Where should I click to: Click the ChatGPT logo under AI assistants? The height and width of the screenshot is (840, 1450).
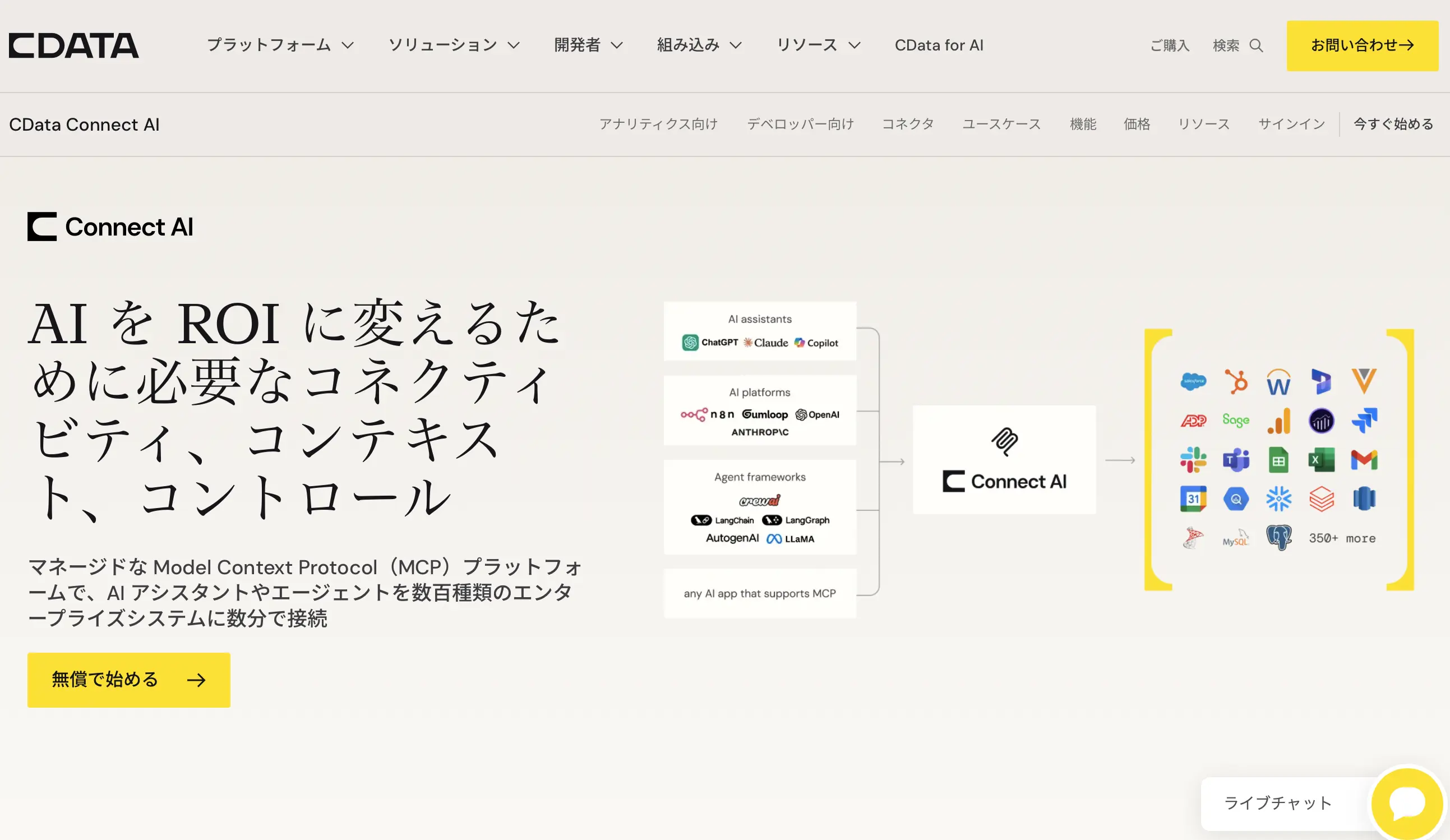(x=709, y=342)
